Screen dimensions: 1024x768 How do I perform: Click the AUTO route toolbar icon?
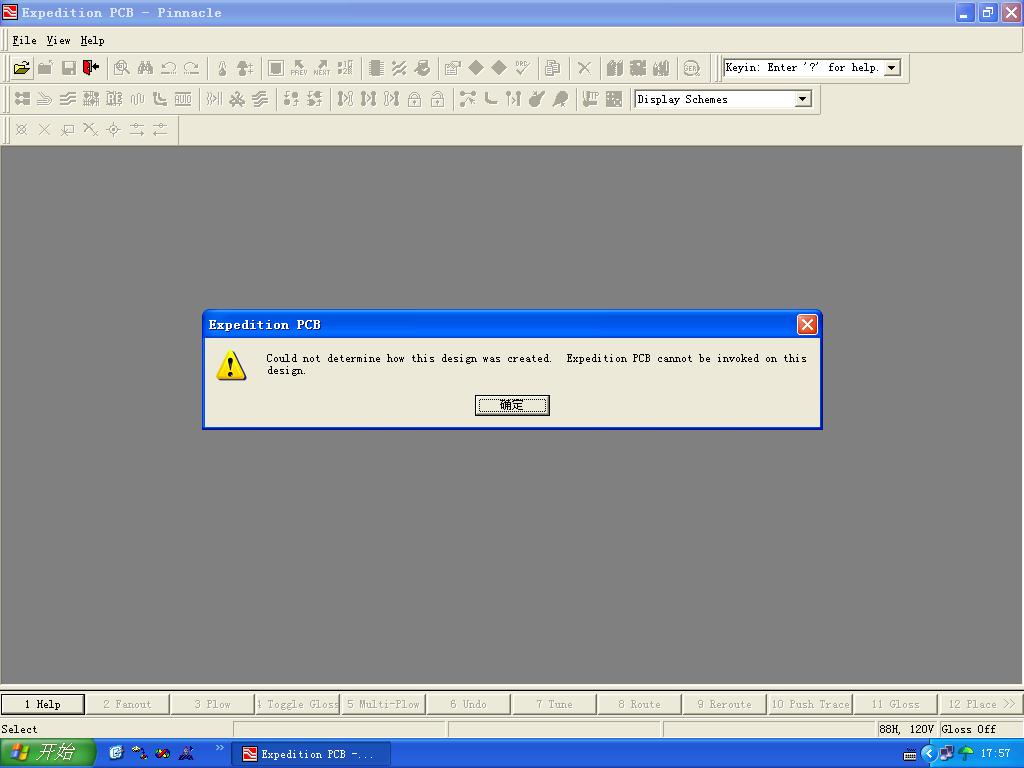tap(183, 99)
